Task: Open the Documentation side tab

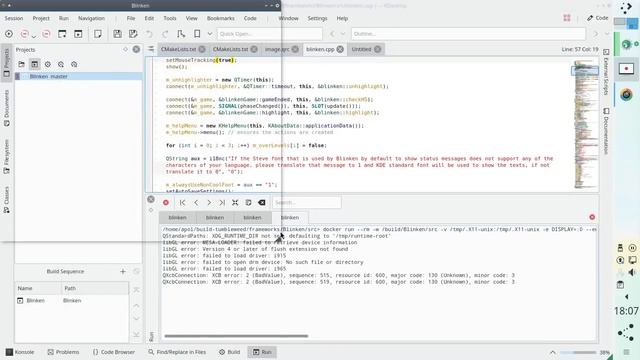Action: point(606,131)
